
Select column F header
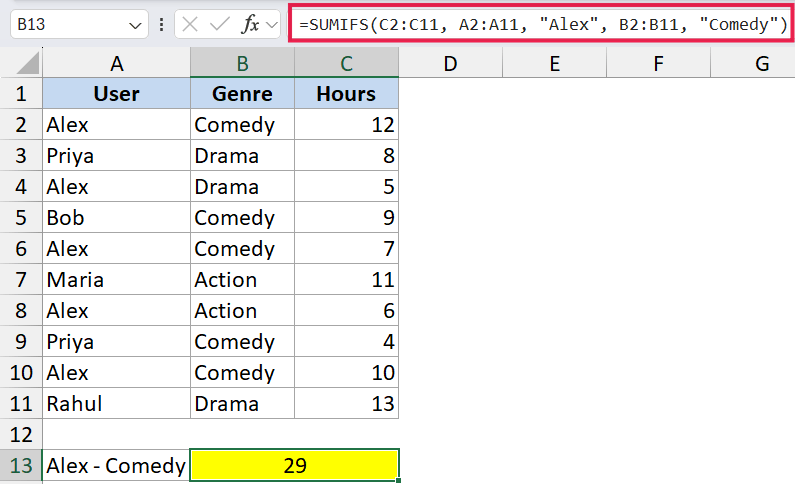(x=658, y=63)
